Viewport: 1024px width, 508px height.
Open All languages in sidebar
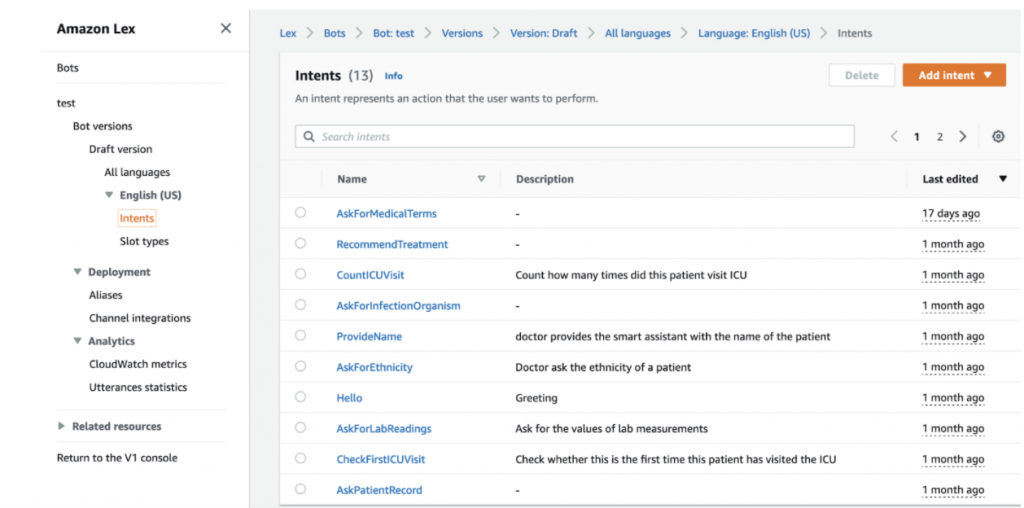click(137, 172)
